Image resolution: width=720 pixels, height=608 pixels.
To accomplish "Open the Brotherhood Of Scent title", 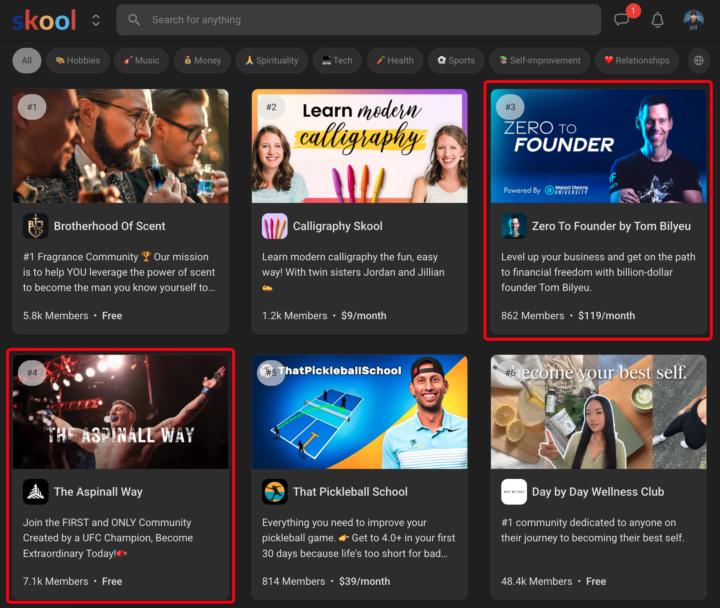I will click(109, 226).
